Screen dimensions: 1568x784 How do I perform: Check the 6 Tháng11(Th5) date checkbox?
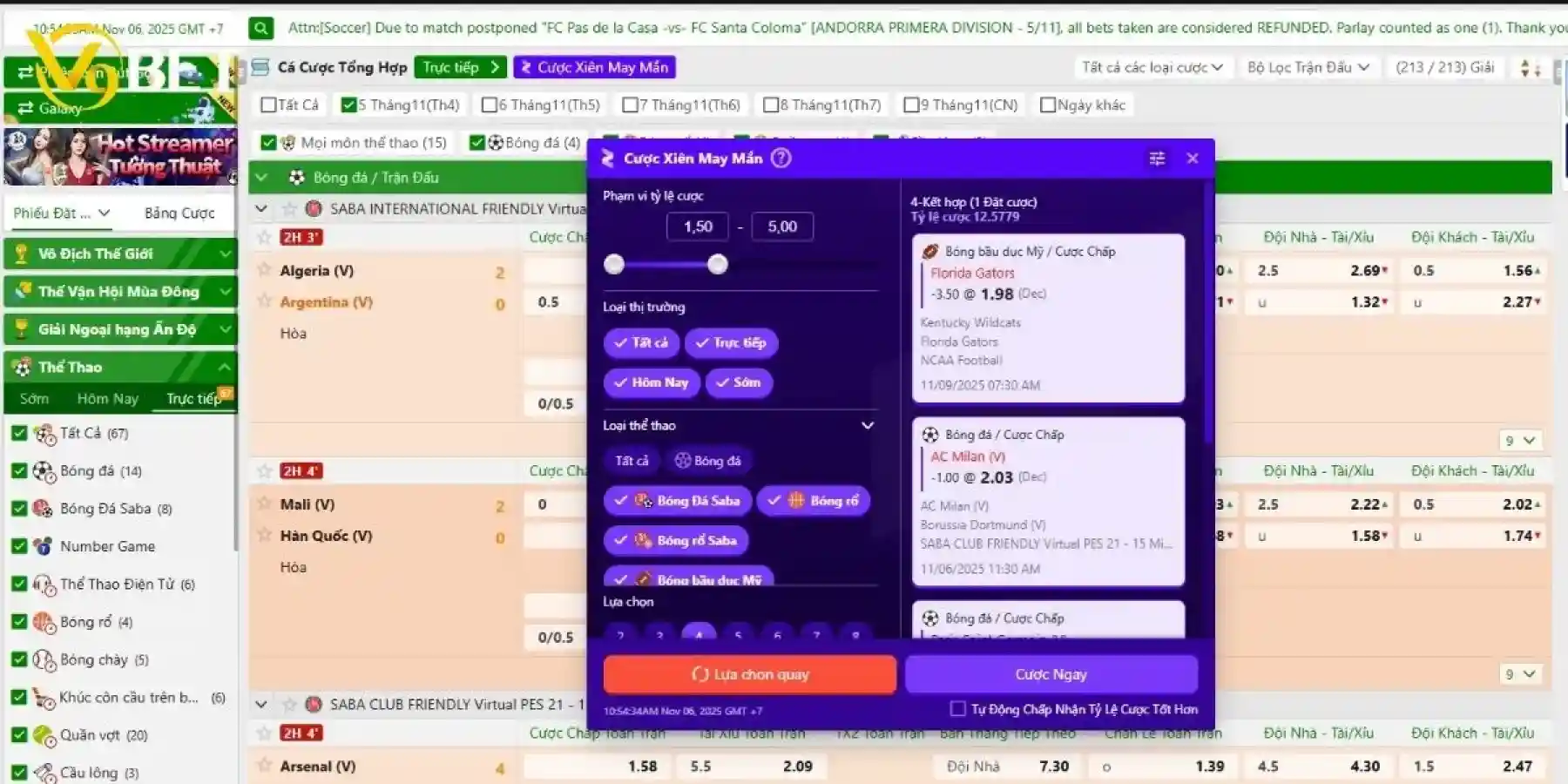tap(490, 105)
